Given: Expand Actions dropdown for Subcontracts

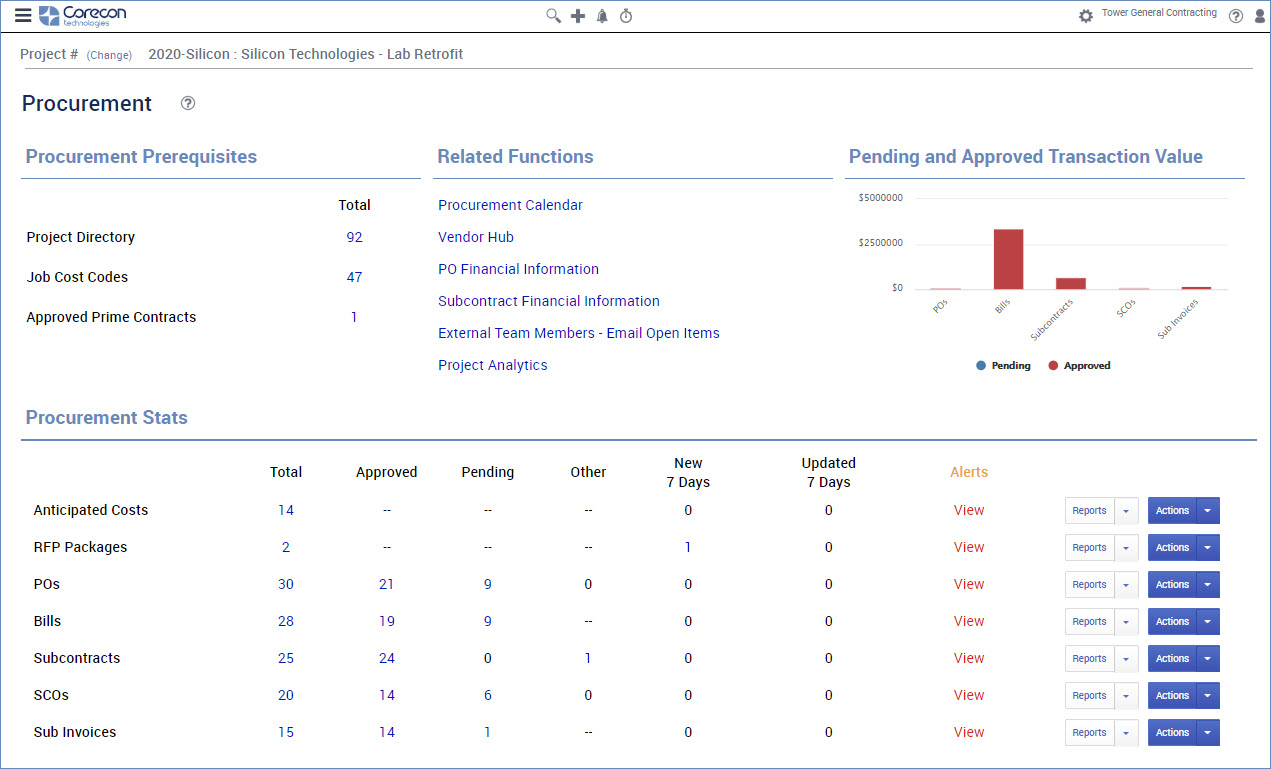Looking at the screenshot, I should [1209, 659].
